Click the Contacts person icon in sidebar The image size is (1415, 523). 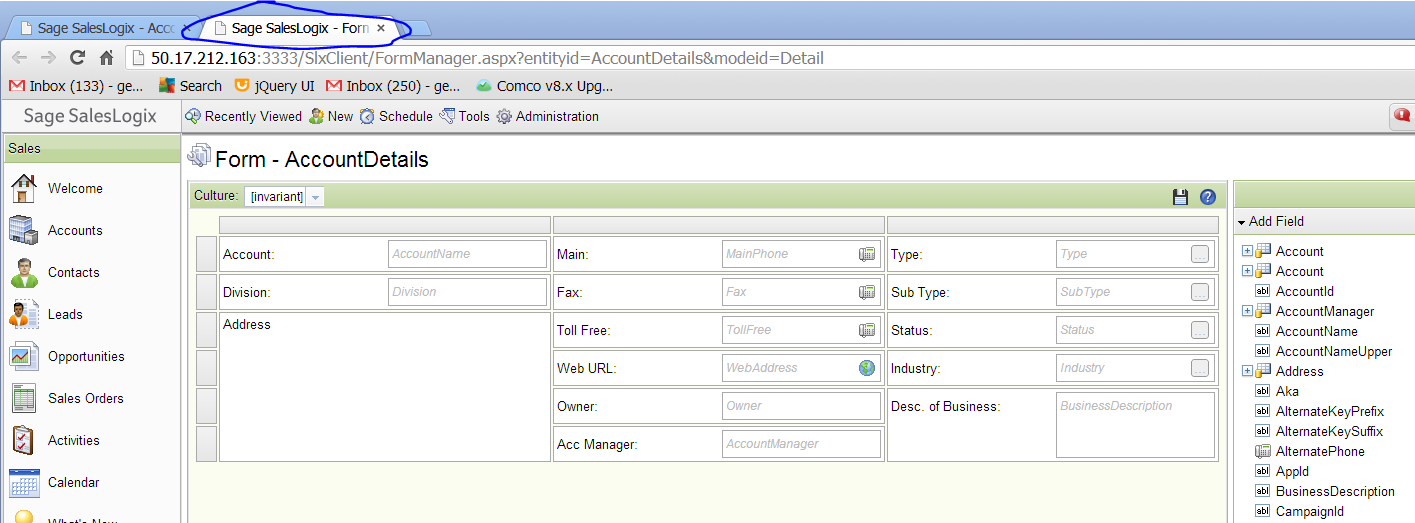pos(23,272)
